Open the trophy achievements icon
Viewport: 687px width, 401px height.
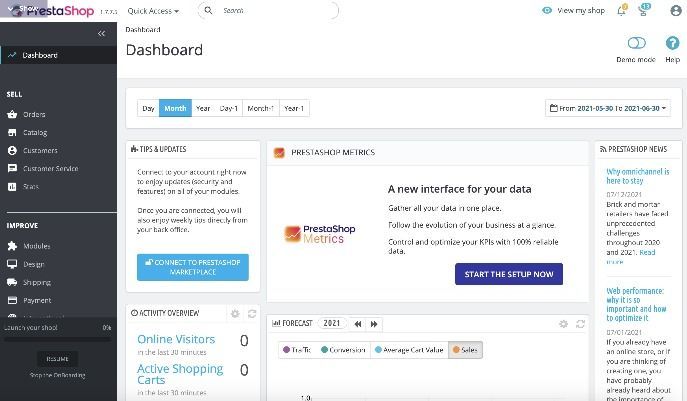[x=644, y=10]
